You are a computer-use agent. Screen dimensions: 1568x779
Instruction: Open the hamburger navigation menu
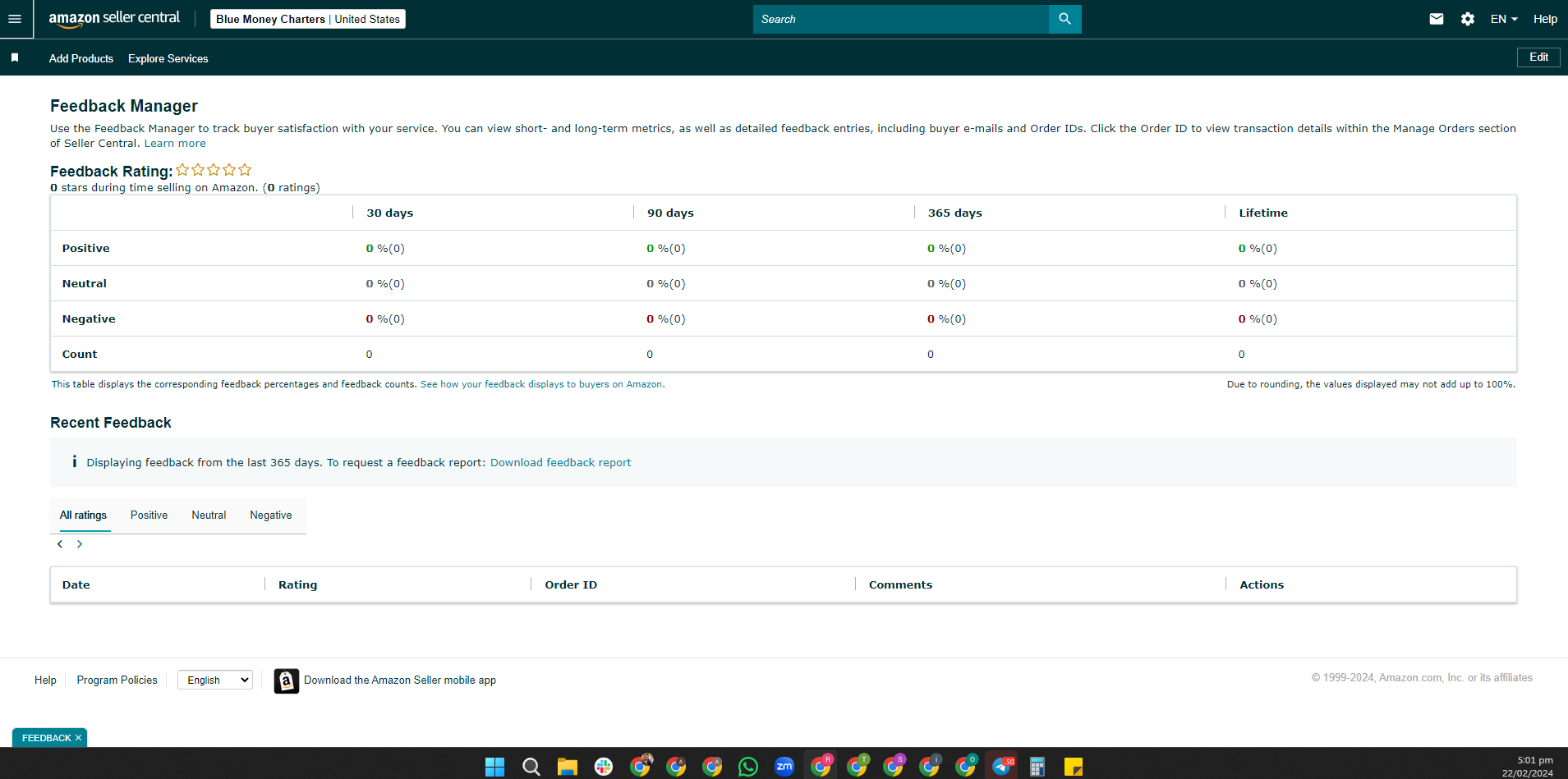[x=15, y=19]
